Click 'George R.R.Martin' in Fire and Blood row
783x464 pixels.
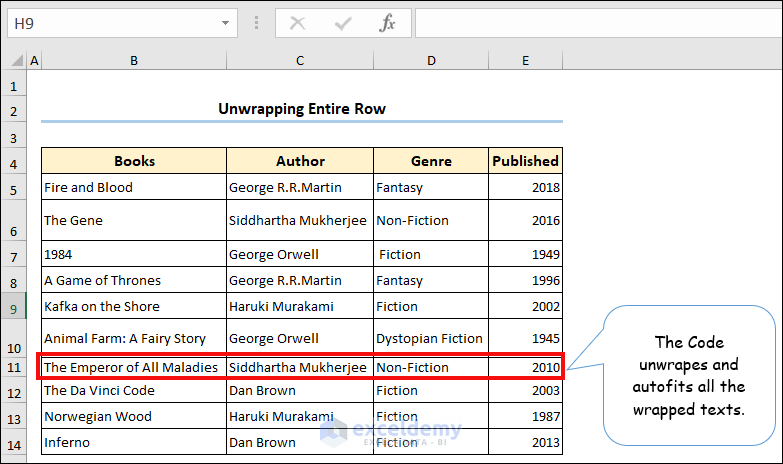click(300, 187)
